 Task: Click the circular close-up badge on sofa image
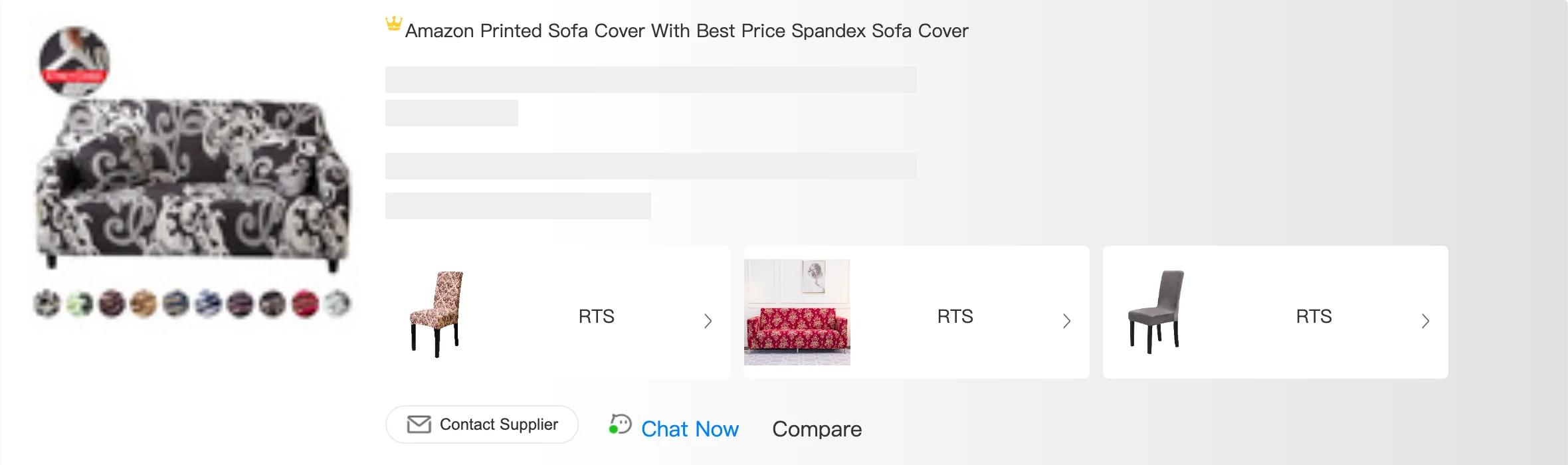(x=74, y=61)
